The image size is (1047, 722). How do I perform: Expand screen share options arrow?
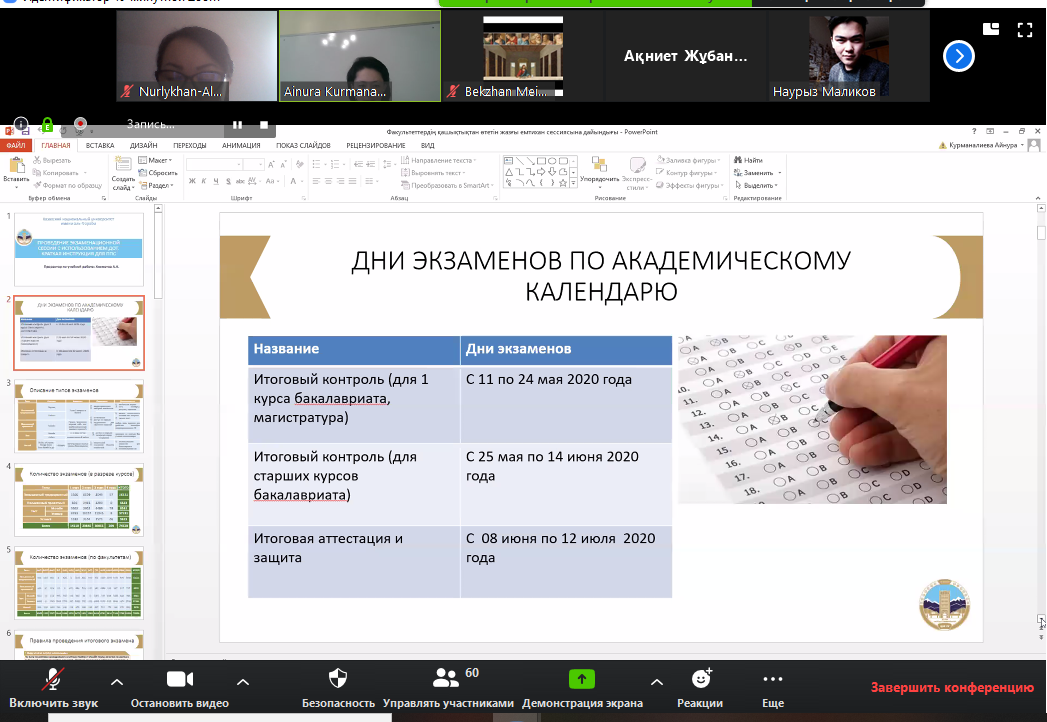point(656,682)
